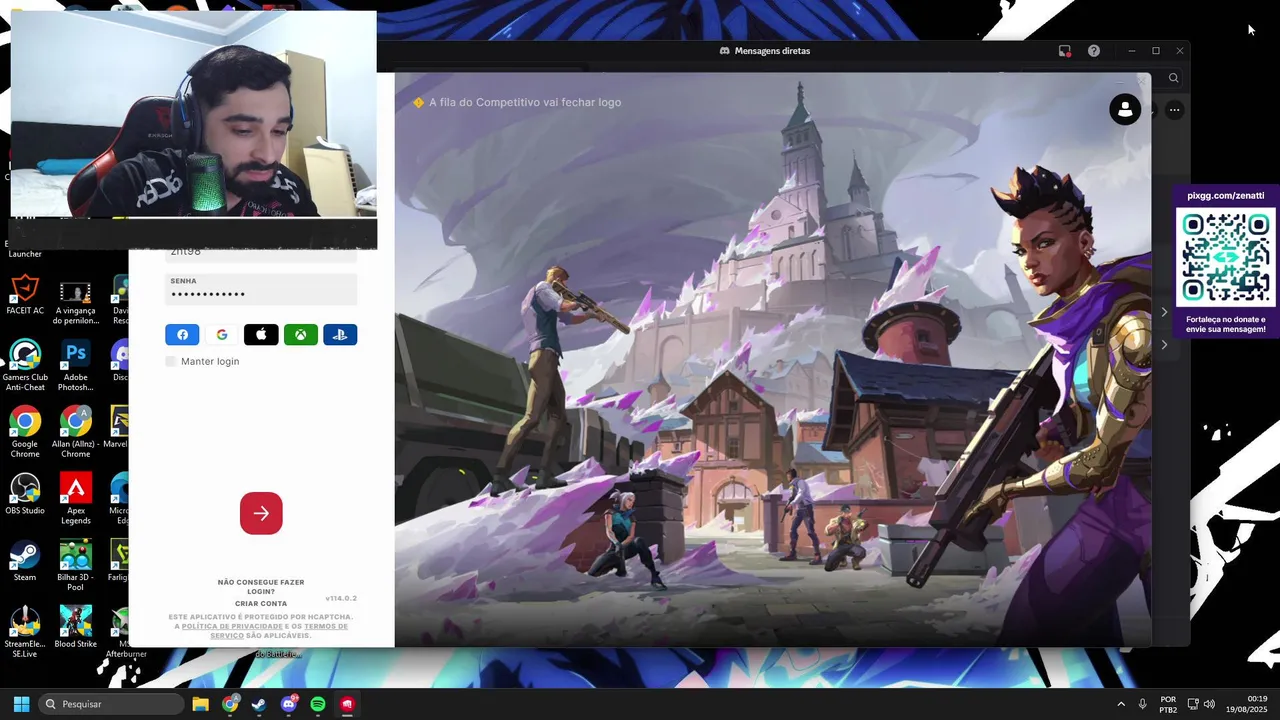This screenshot has height=720, width=1280.
Task: Open the Riot account profile icon
Action: pos(1125,109)
